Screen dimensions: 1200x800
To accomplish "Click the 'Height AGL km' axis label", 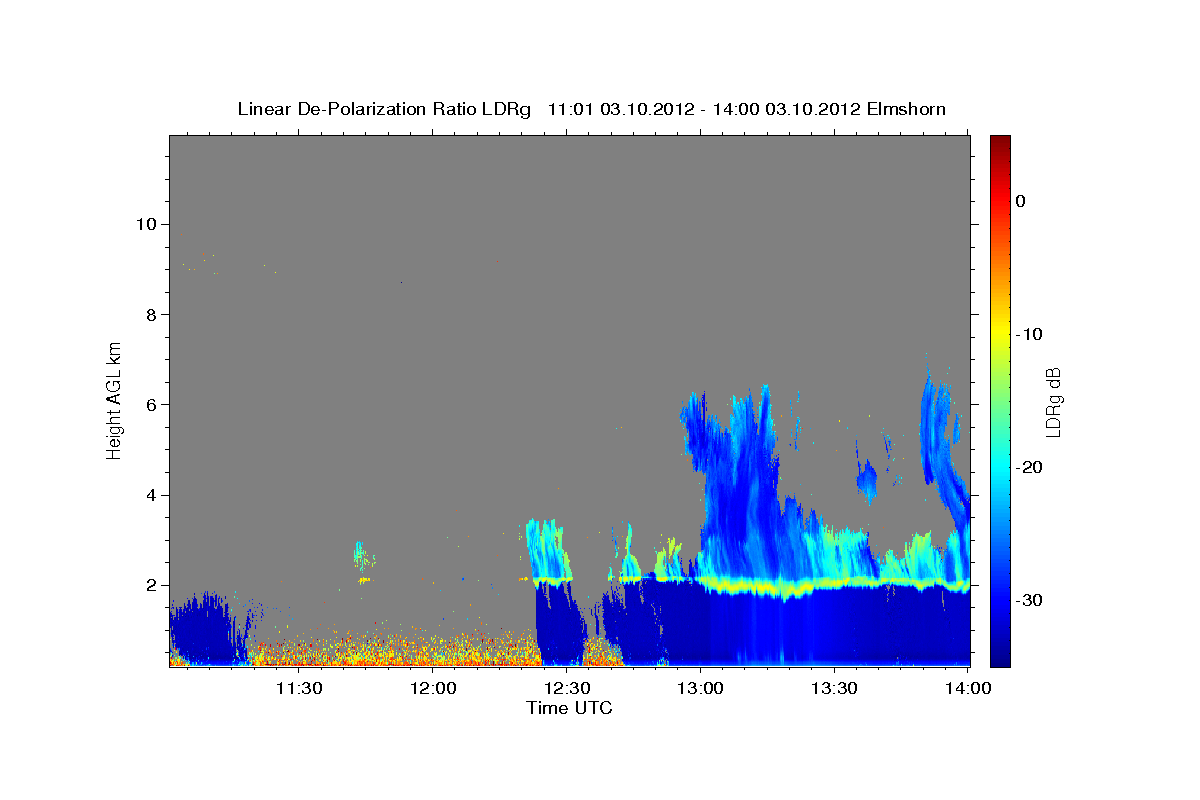I will point(115,399).
